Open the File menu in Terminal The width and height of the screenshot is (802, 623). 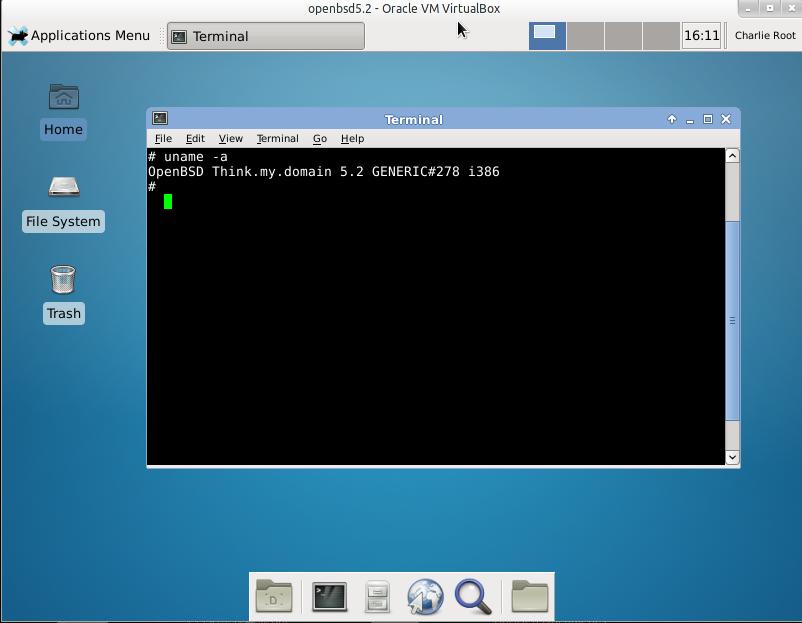pos(163,139)
